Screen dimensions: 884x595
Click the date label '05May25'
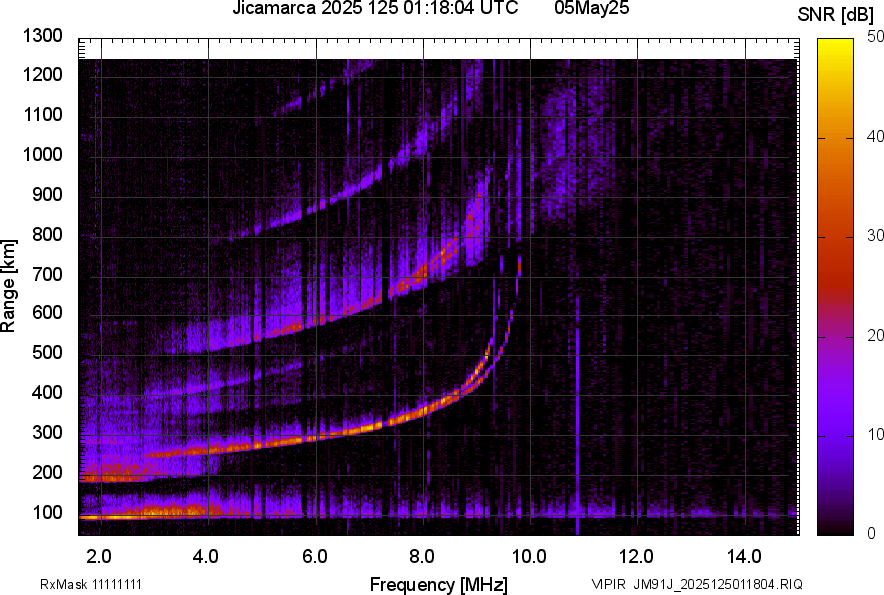591,8
